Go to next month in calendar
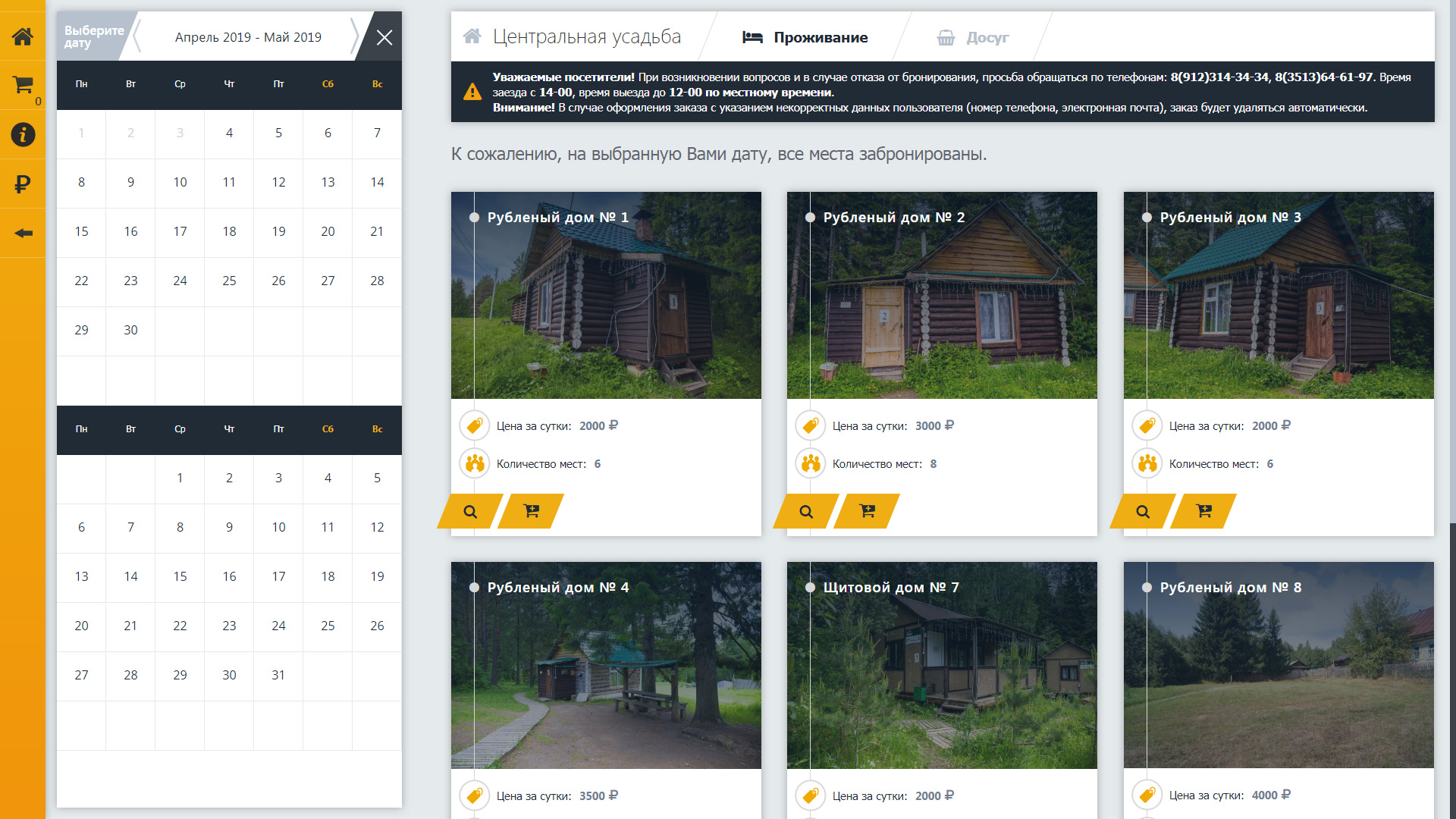This screenshot has width=1456, height=819. pos(354,36)
